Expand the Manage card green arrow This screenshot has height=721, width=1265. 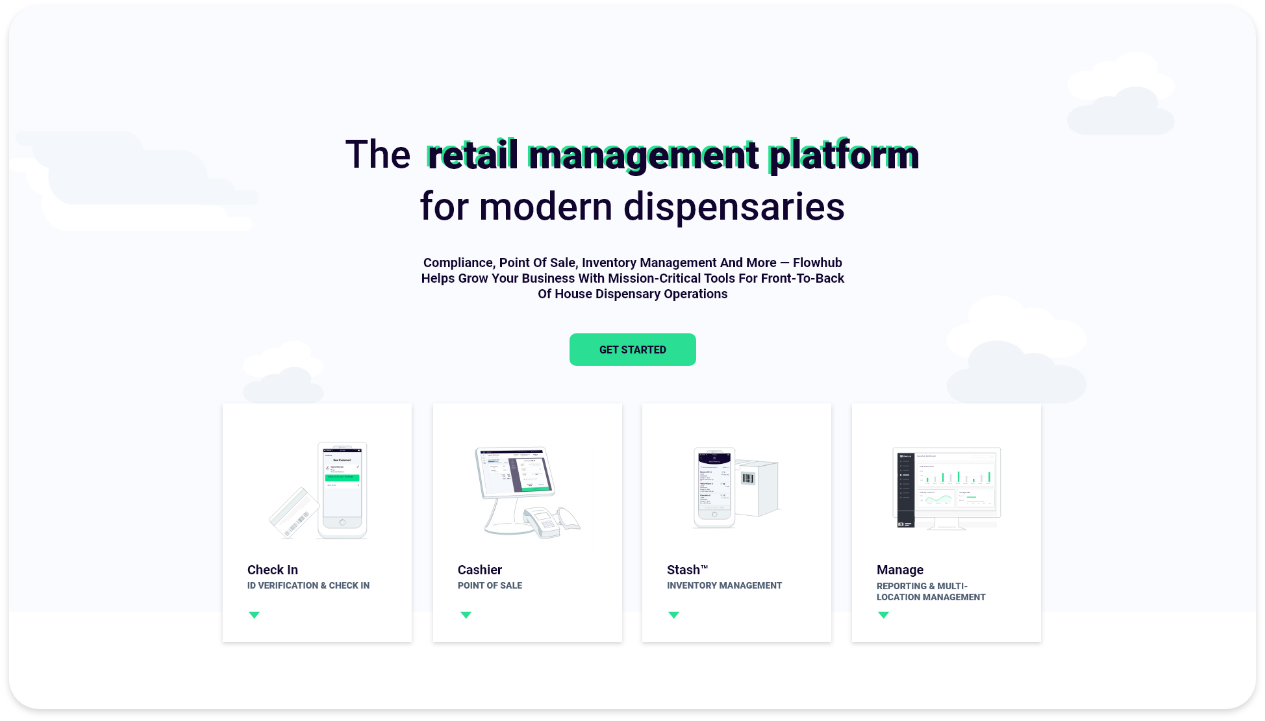pos(883,615)
